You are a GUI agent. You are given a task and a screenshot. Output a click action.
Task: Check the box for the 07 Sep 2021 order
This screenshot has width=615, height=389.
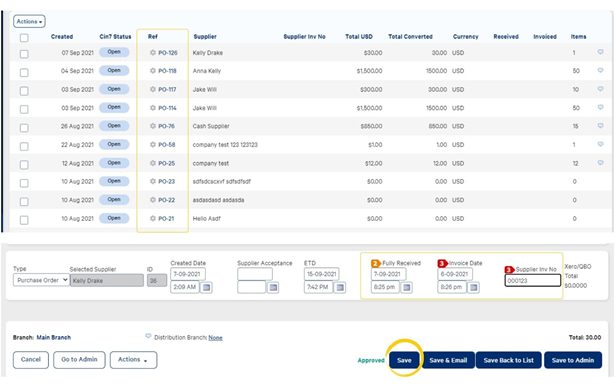tap(24, 54)
